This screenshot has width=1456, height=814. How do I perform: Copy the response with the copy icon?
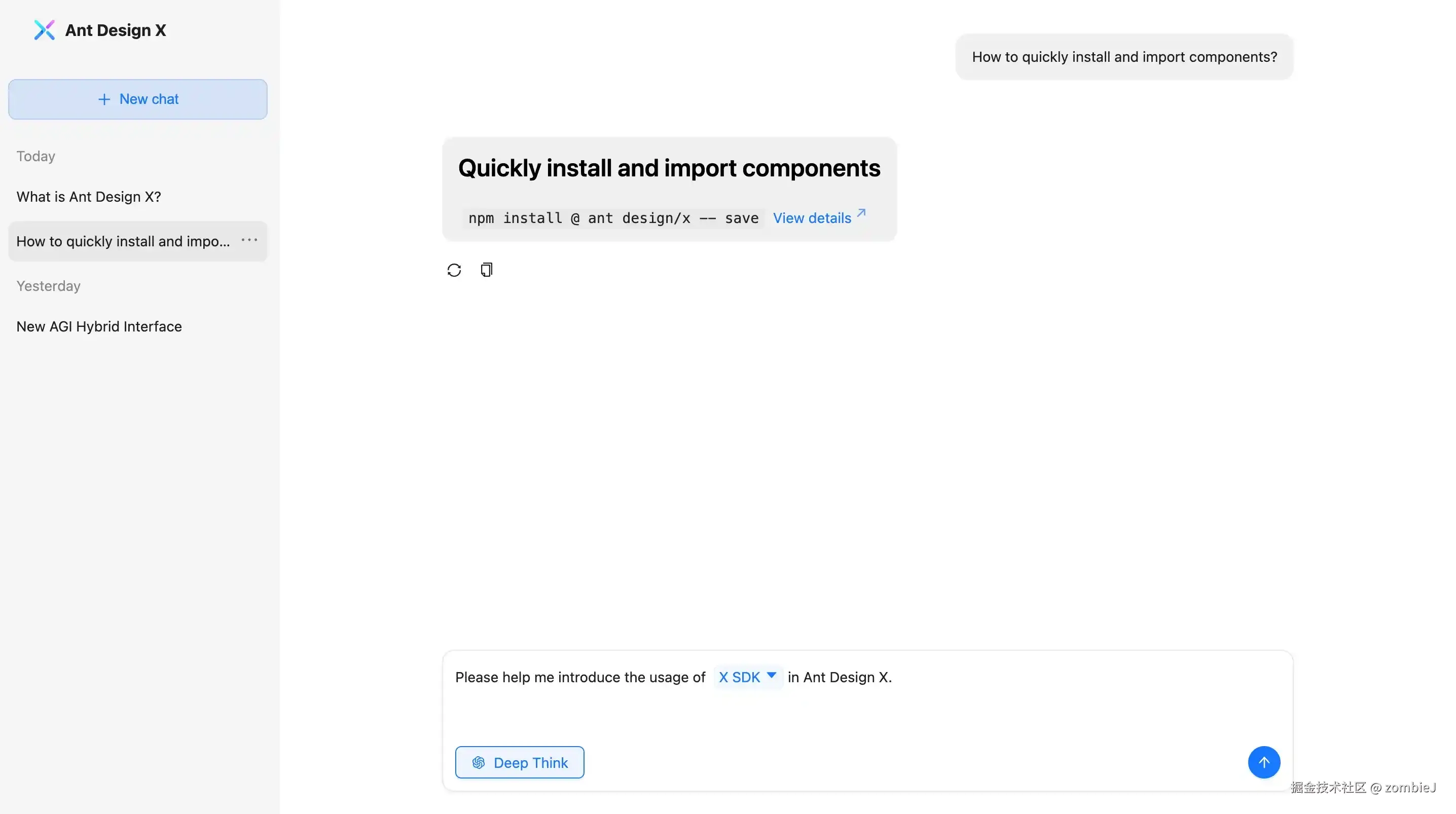pyautogui.click(x=486, y=270)
